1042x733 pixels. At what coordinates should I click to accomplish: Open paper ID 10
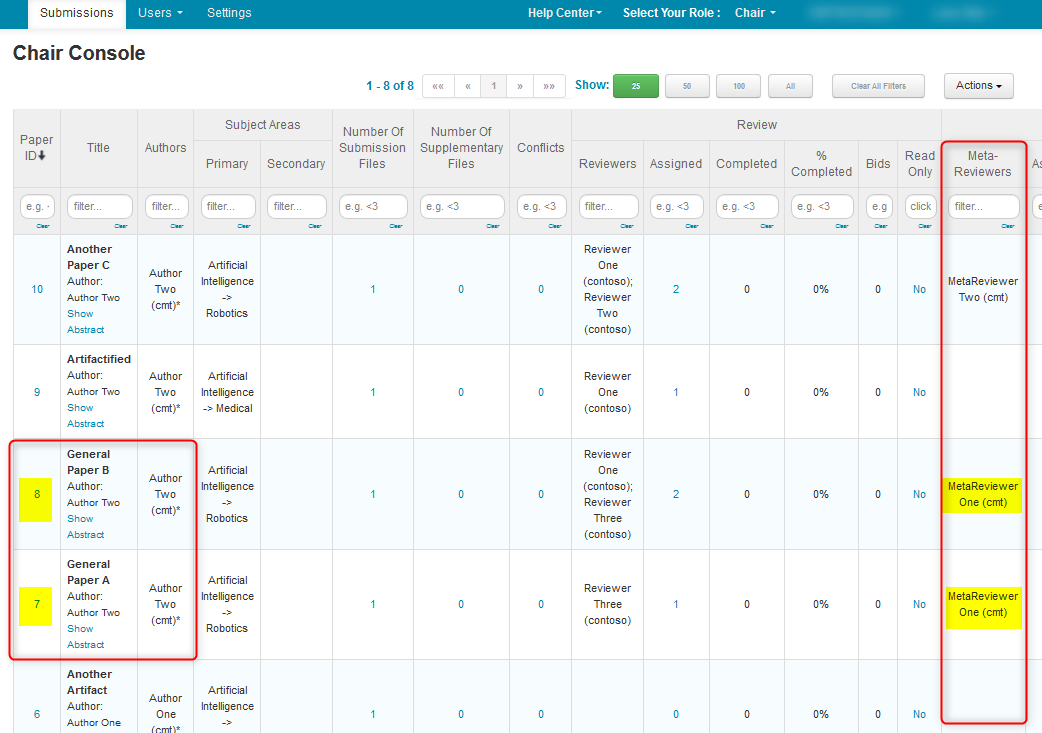click(37, 289)
